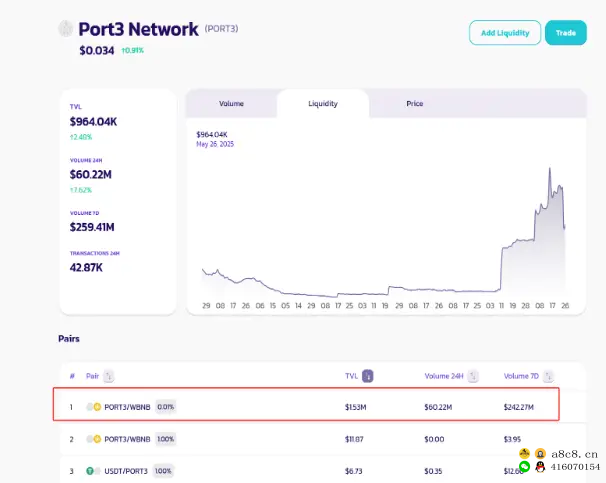The height and width of the screenshot is (483, 606).
Task: Click the 0.01% fee tier badge
Action: tap(166, 407)
